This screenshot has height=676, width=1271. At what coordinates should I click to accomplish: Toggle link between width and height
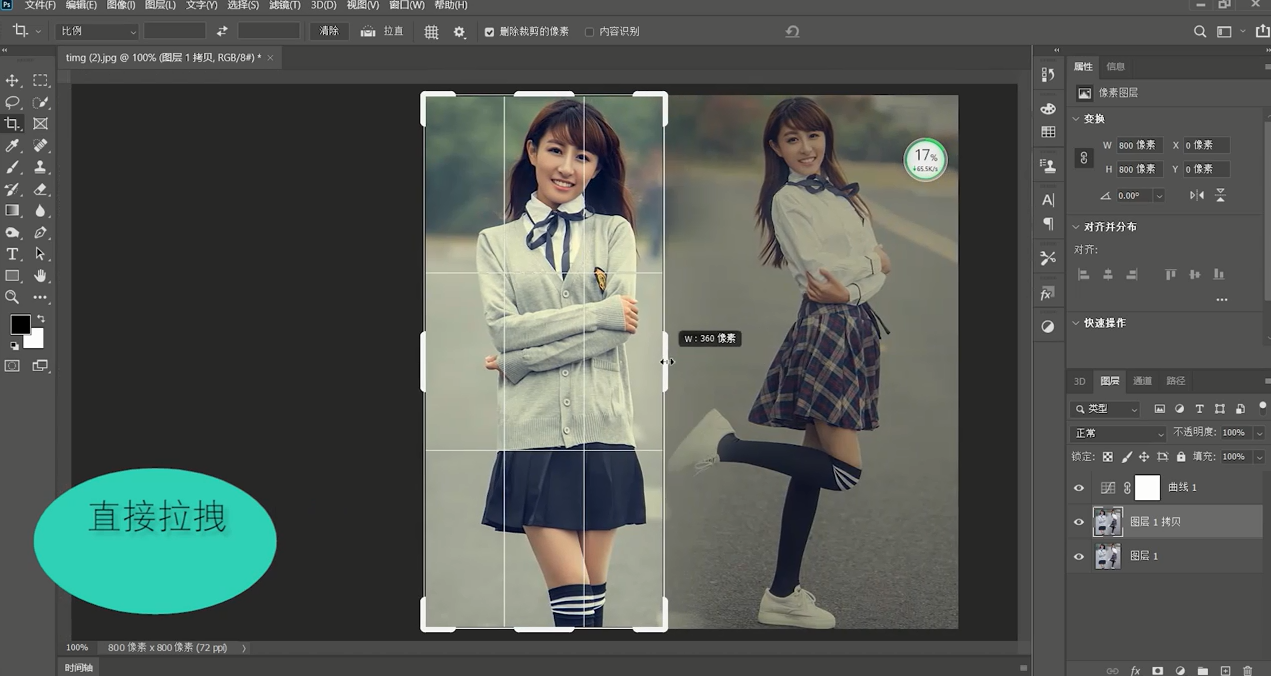(x=1083, y=157)
